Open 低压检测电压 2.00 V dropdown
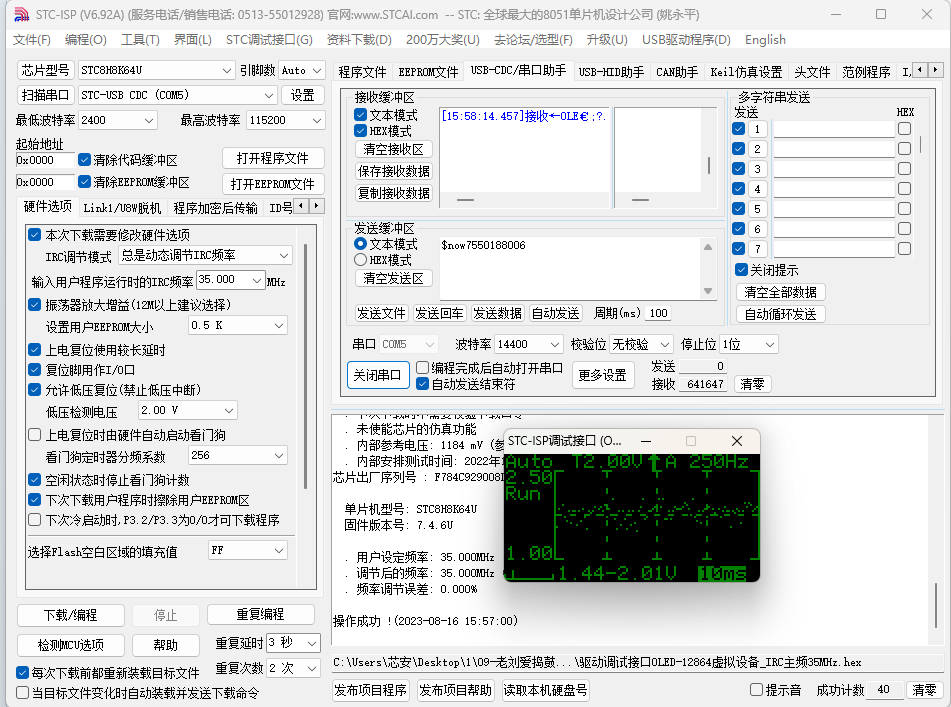 pyautogui.click(x=187, y=410)
